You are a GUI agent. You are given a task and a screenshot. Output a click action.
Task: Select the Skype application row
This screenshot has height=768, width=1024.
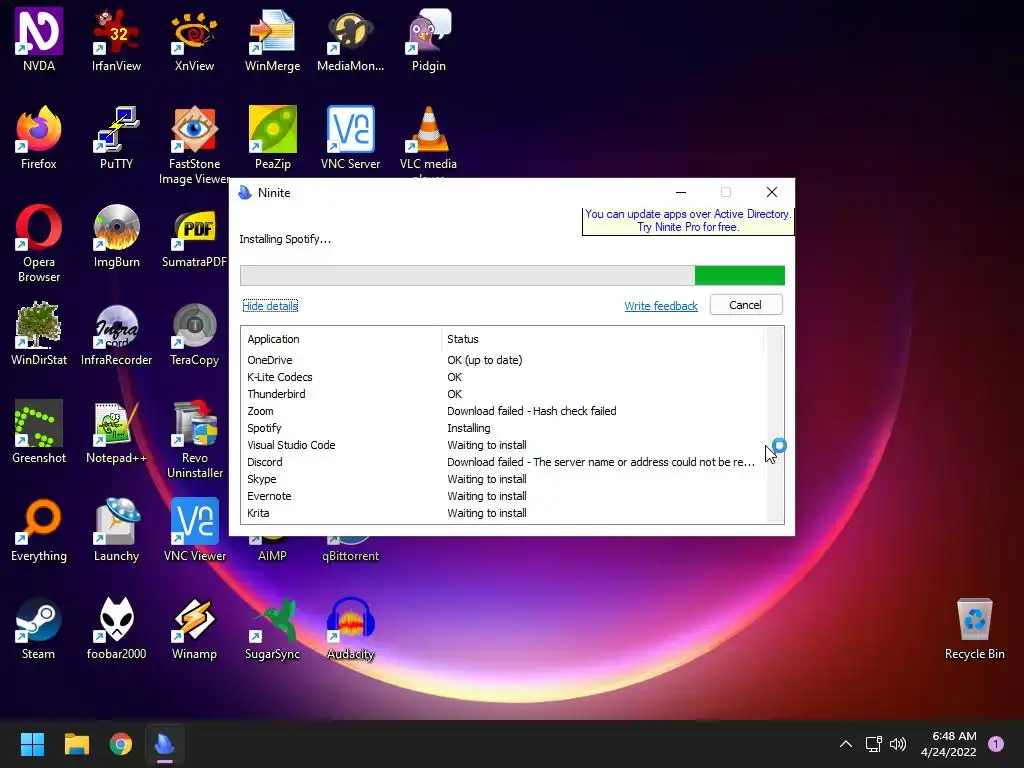(502, 479)
